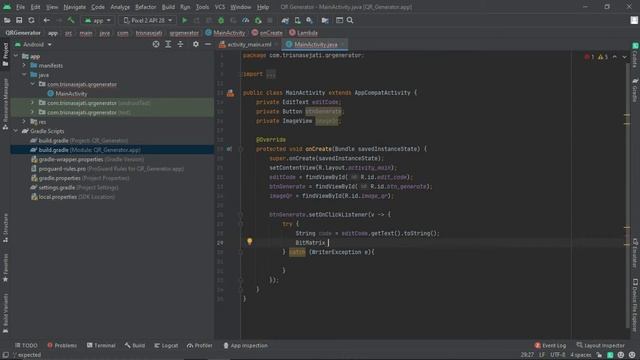Open the AVD Manager icon

[297, 20]
